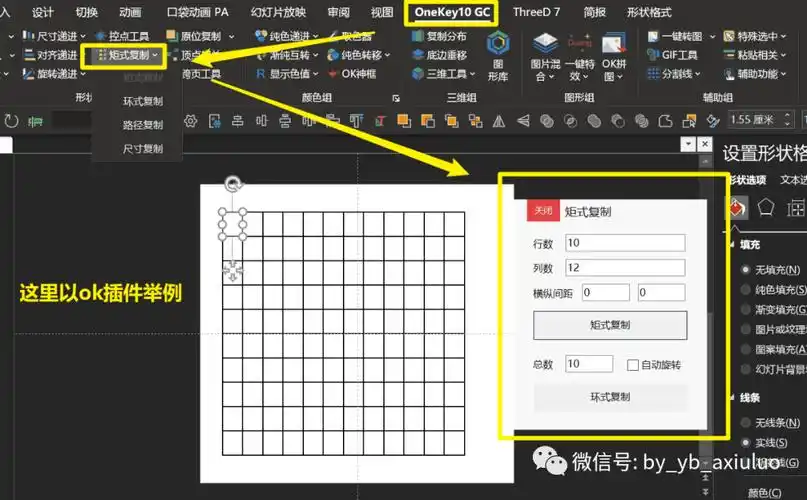Click the settings gear in quick toolbar

click(x=190, y=122)
